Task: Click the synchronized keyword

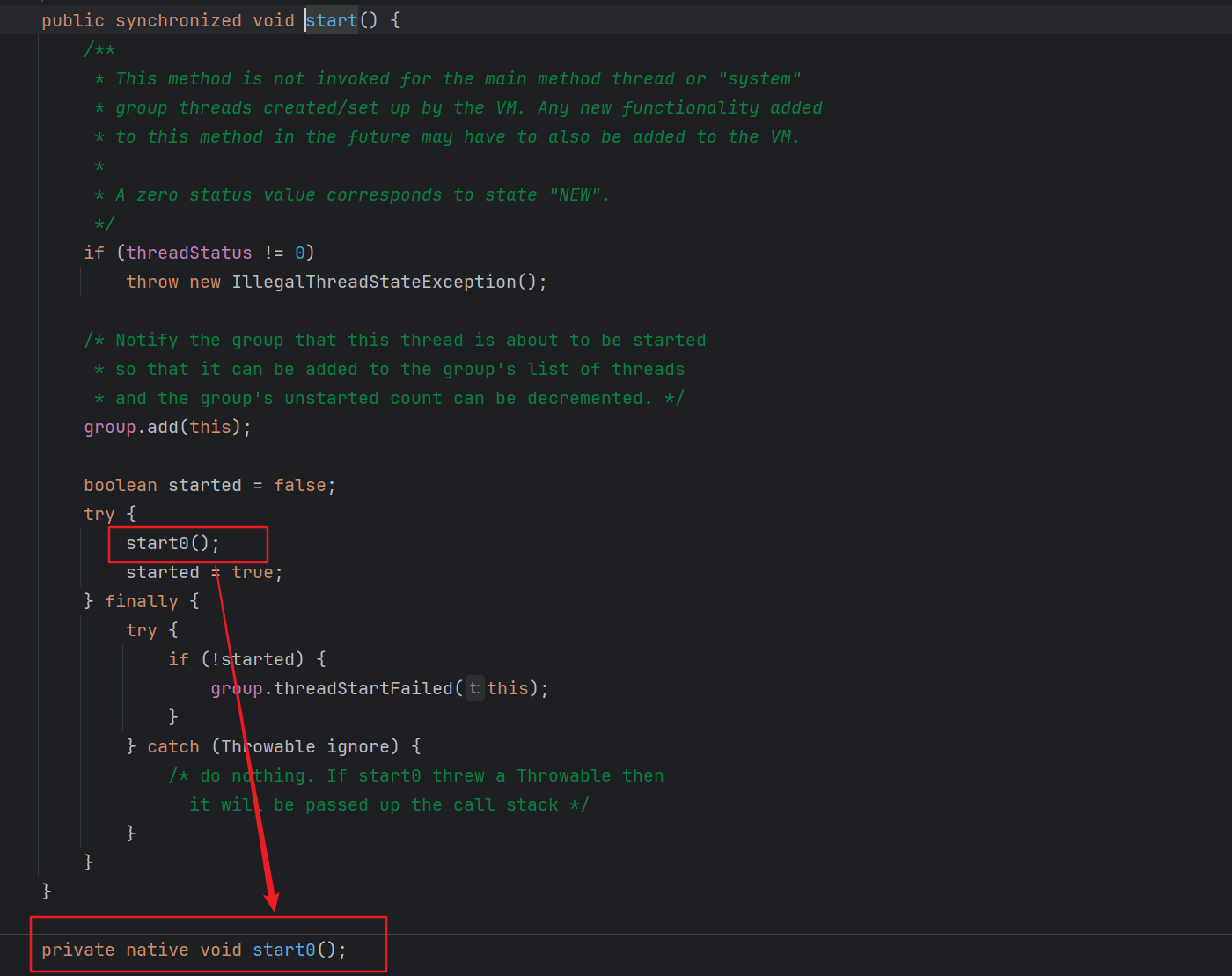Action: [178, 20]
